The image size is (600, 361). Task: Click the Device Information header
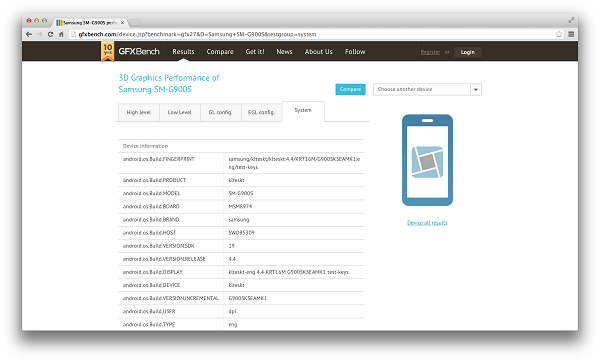tap(145, 146)
